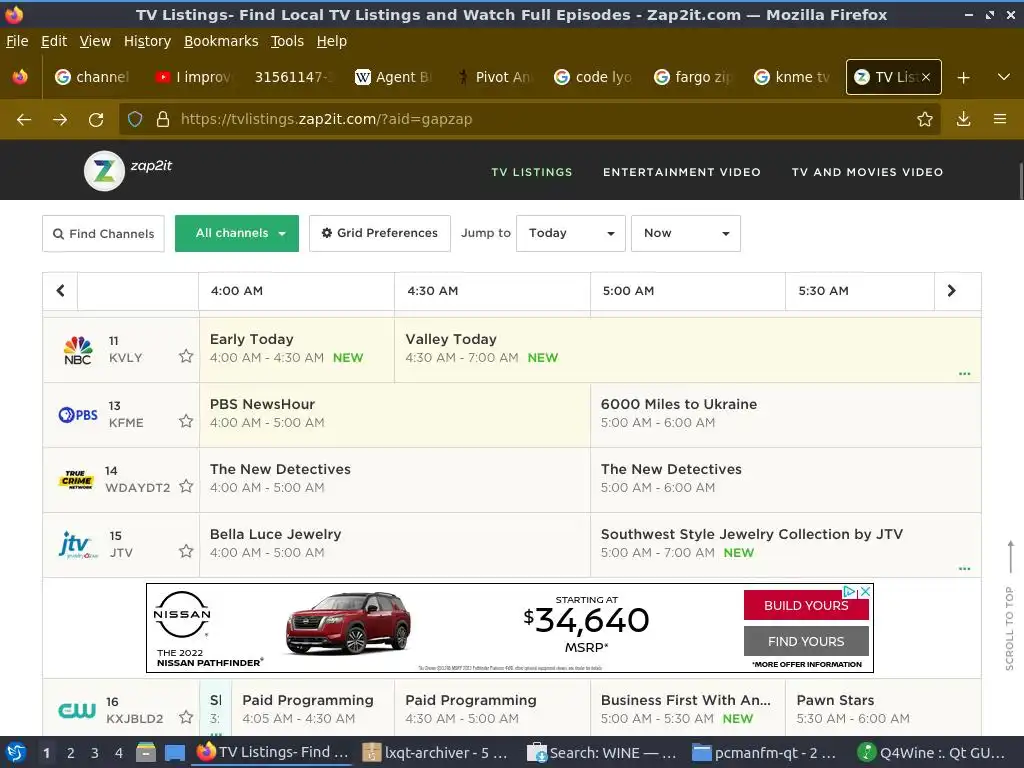This screenshot has height=768, width=1024.
Task: Click the PBS channel logo
Action: 78,414
